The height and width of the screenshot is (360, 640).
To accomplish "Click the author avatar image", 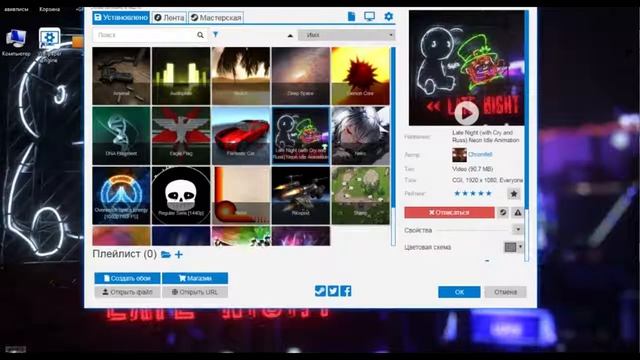I will (459, 155).
